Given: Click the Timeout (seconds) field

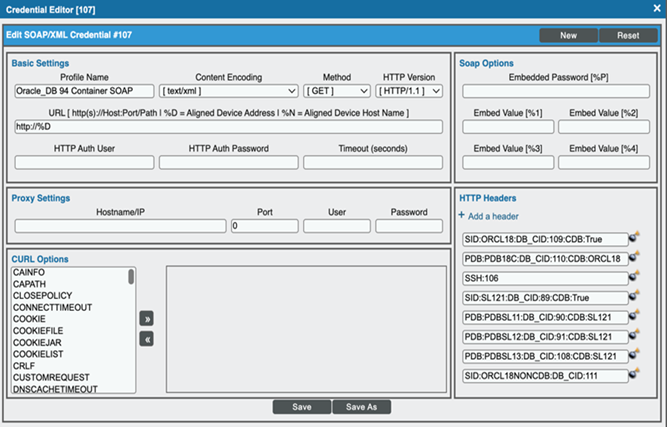Looking at the screenshot, I should pos(373,162).
